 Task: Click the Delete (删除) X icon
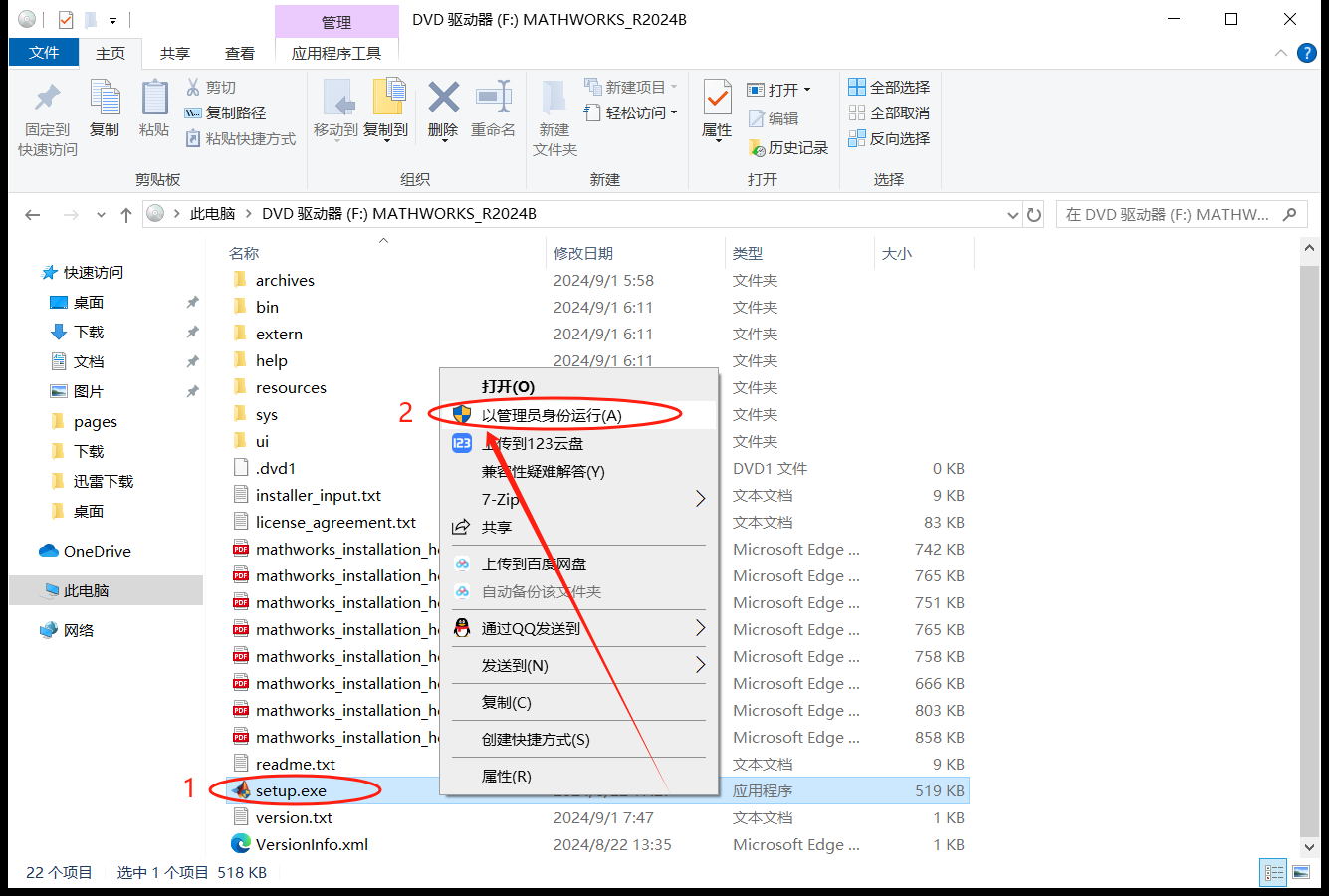(443, 98)
